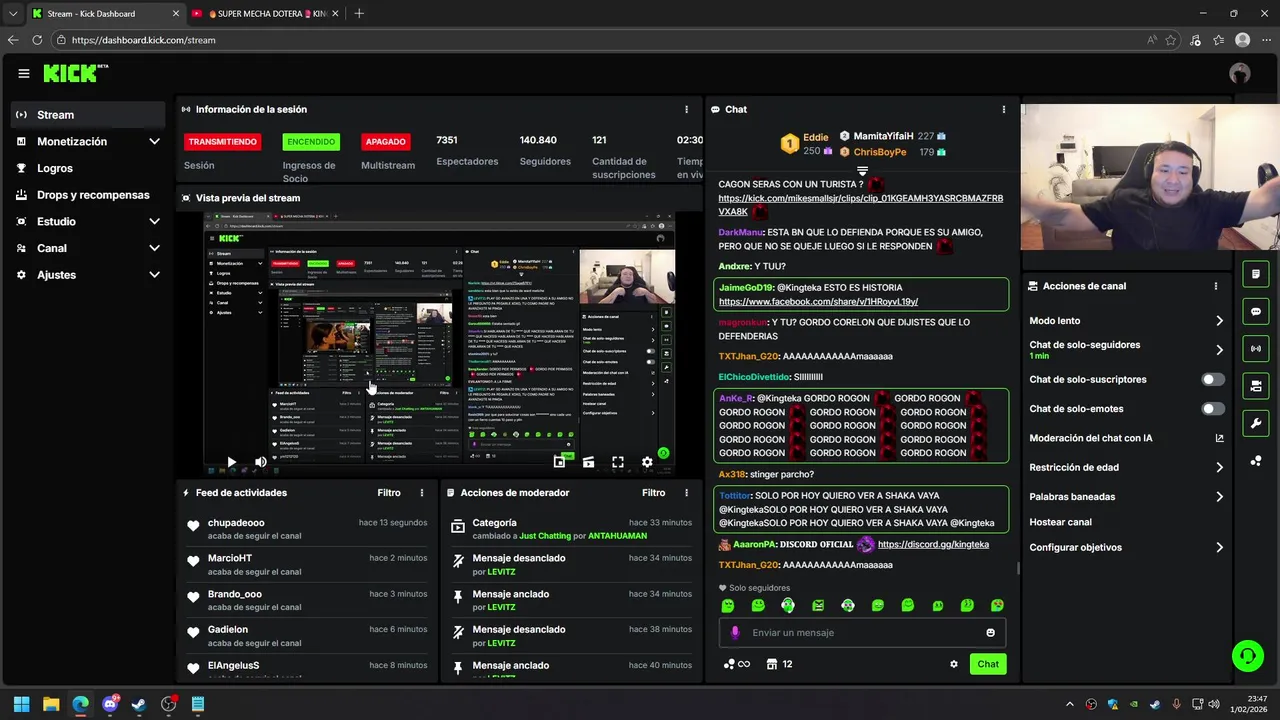Open the Modo lento options arrow
Viewport: 1280px width, 720px height.
(1219, 321)
